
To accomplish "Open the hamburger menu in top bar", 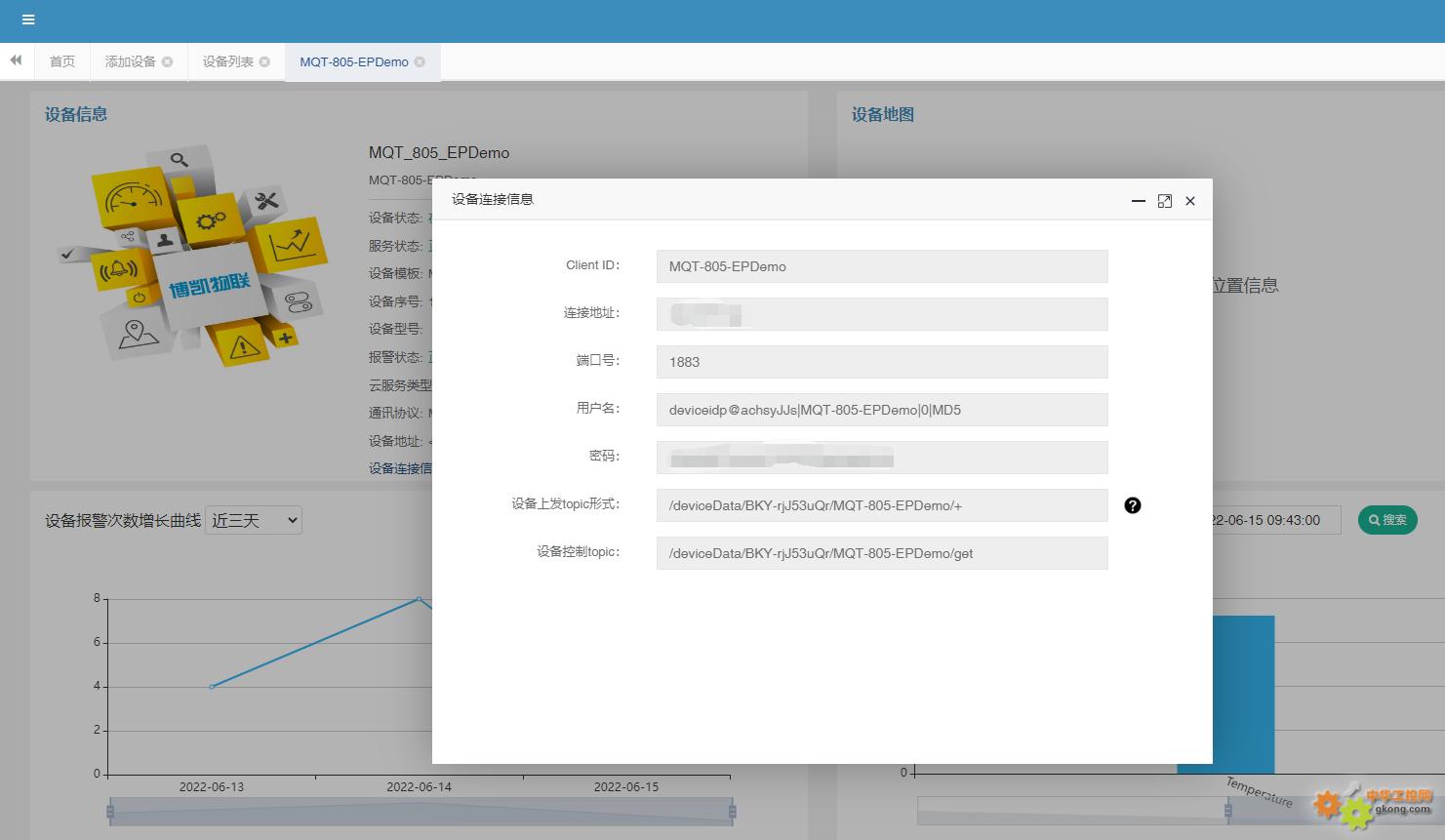I will coord(28,20).
